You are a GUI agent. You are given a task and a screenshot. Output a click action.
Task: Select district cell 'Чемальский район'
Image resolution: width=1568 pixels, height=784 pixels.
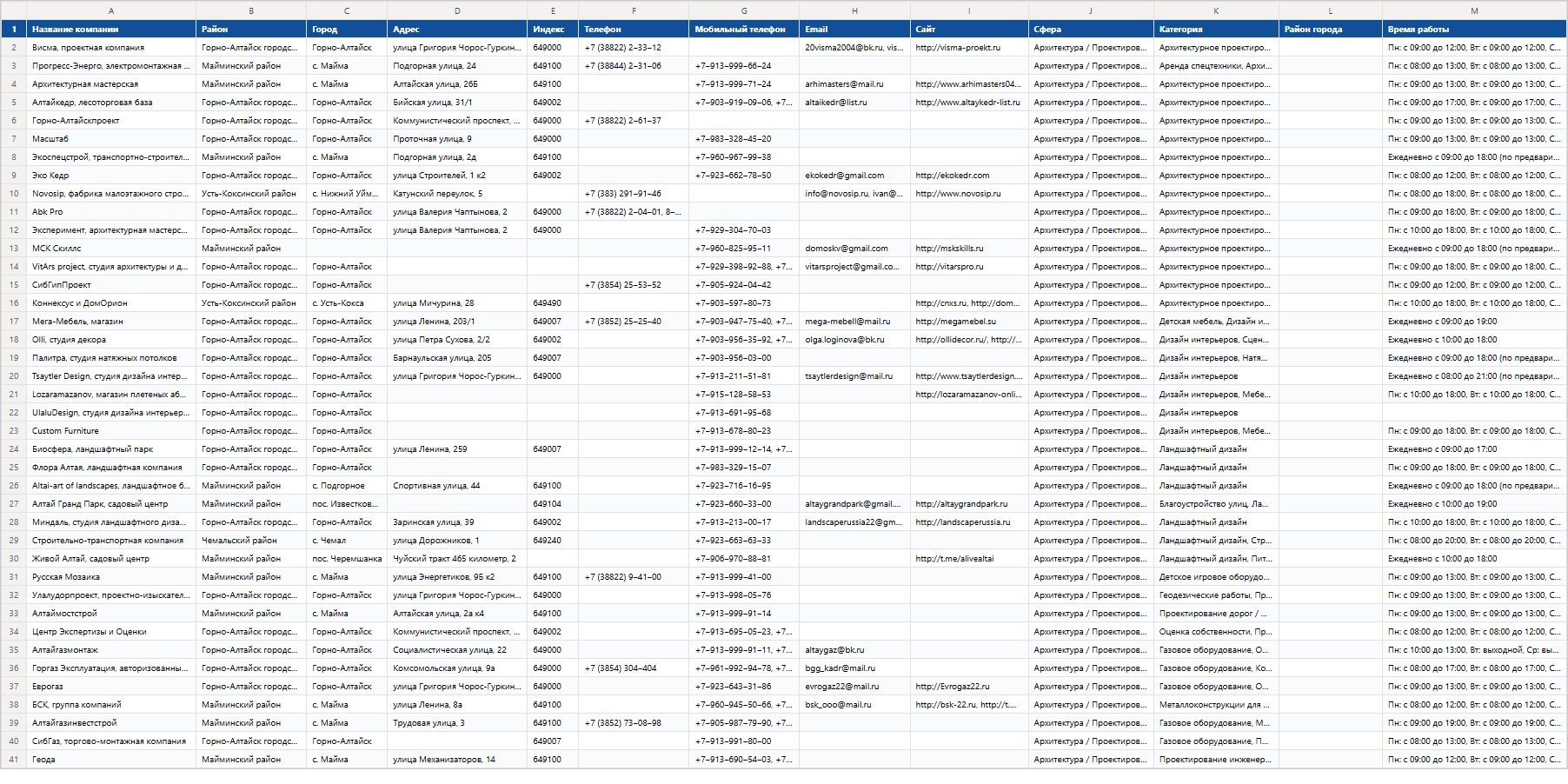[251, 541]
